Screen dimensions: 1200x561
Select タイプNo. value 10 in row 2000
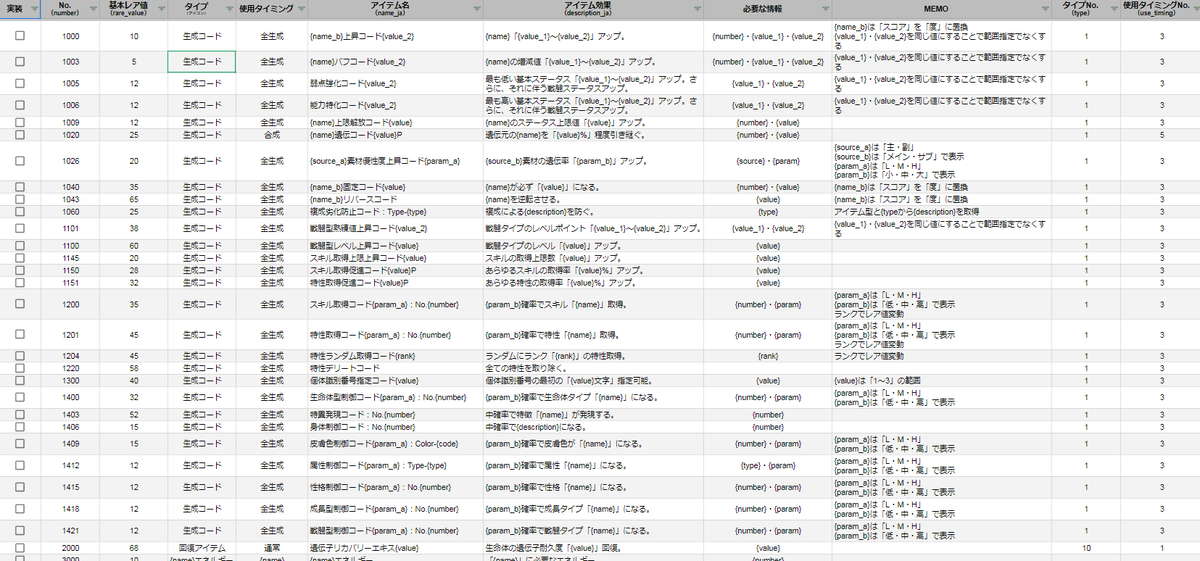1085,548
